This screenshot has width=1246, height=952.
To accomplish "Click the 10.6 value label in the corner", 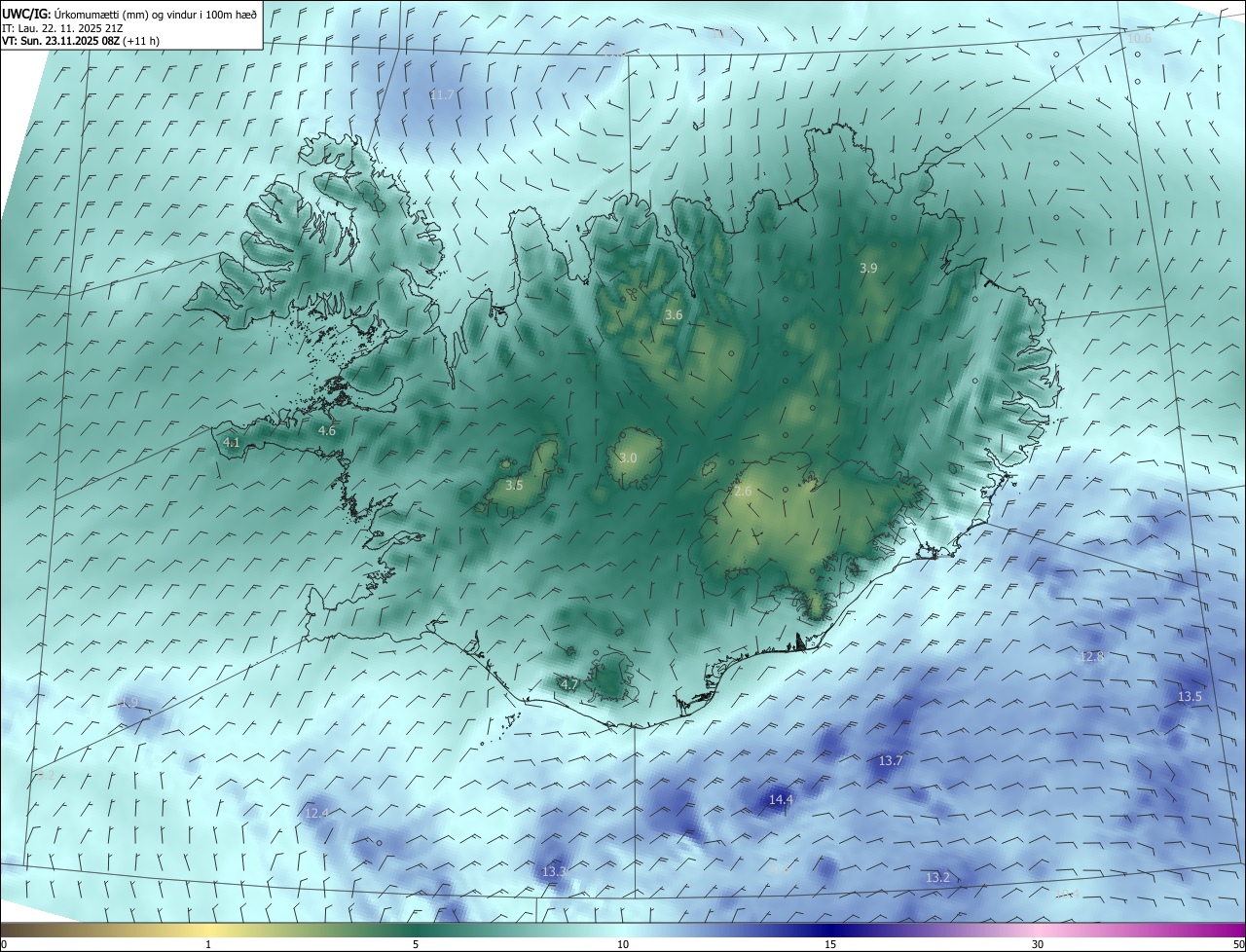I will [x=1139, y=39].
